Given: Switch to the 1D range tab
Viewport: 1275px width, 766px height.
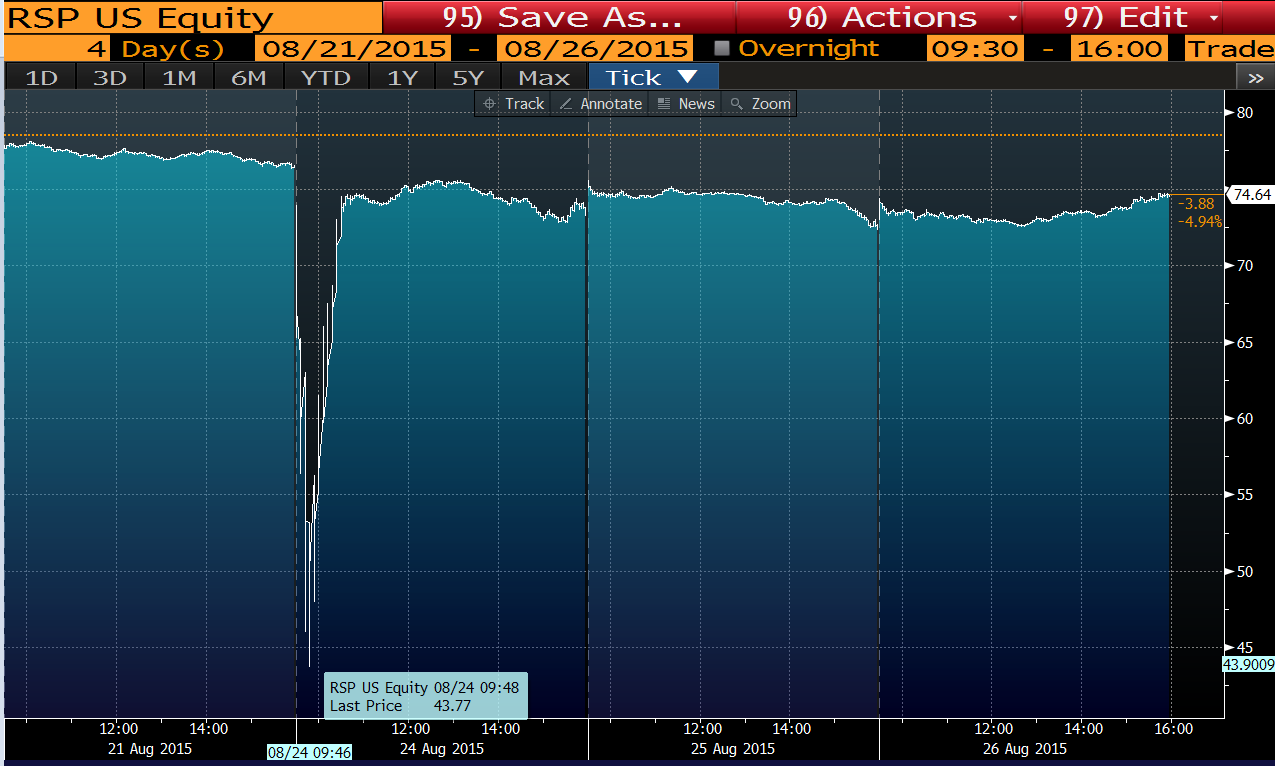Looking at the screenshot, I should 41,77.
